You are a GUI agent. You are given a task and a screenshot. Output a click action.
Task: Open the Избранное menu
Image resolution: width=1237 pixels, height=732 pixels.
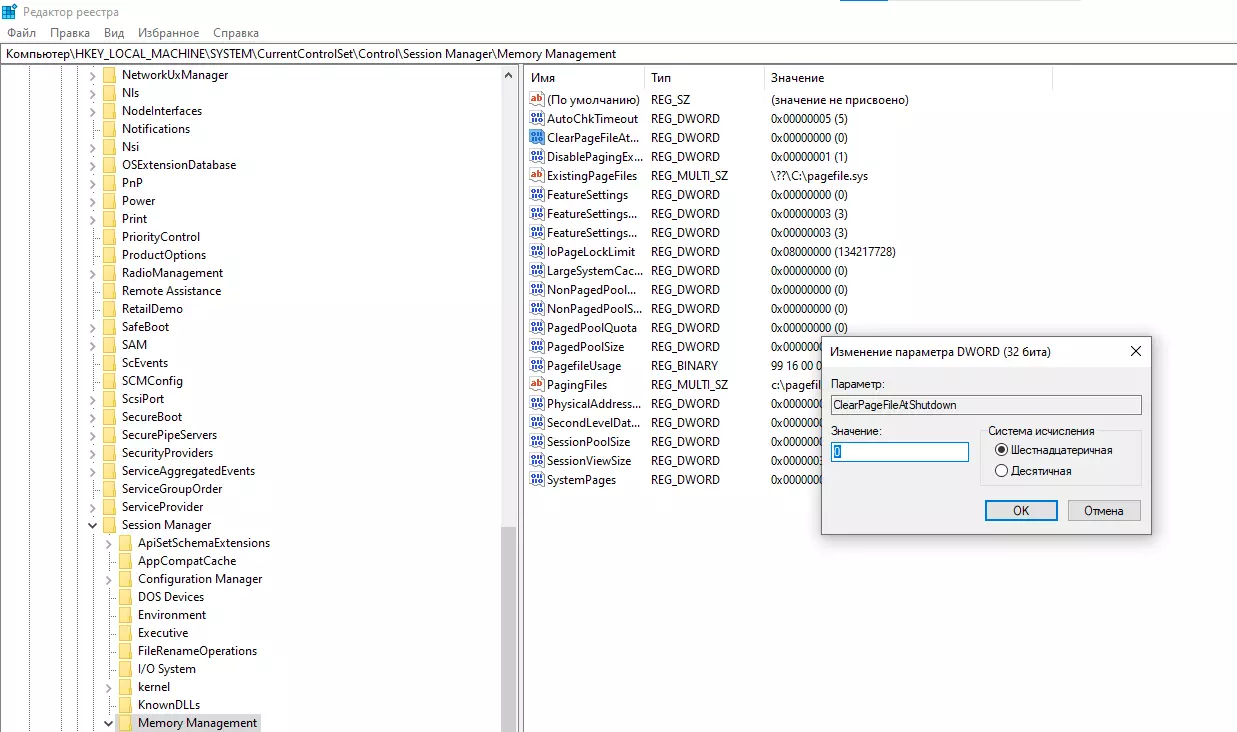[169, 33]
